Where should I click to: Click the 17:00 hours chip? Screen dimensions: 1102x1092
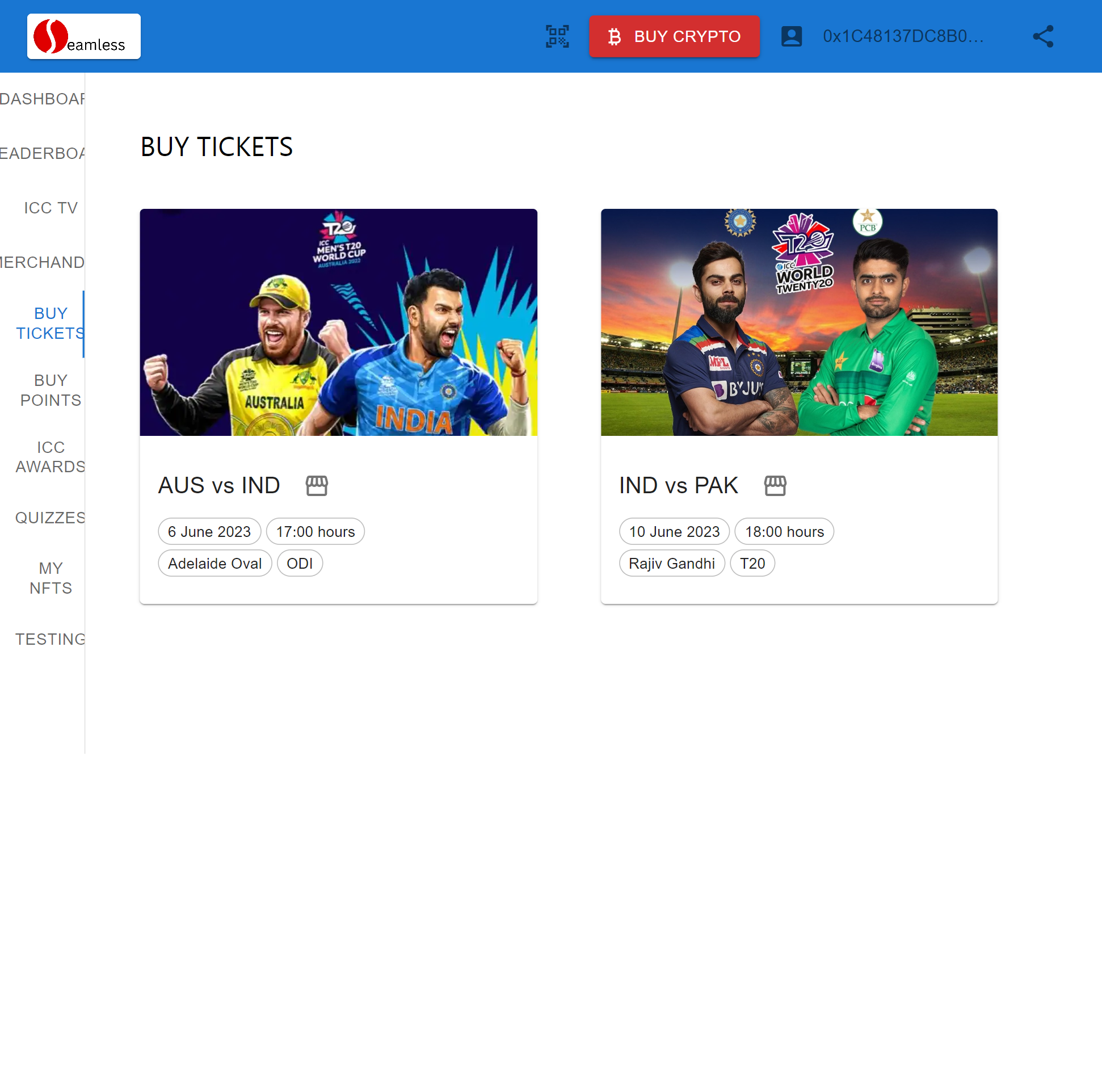point(316,532)
